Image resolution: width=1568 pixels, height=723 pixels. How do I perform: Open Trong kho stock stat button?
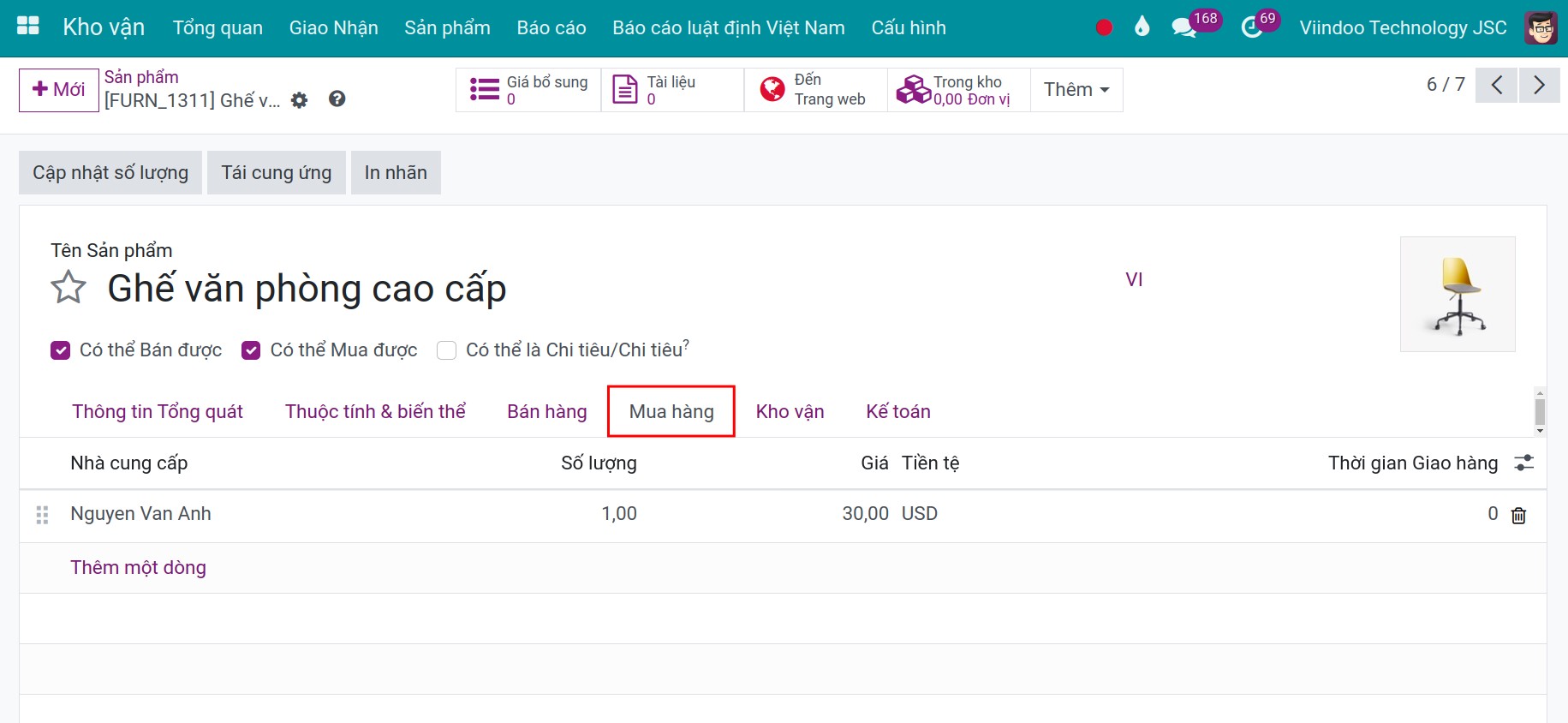(958, 90)
